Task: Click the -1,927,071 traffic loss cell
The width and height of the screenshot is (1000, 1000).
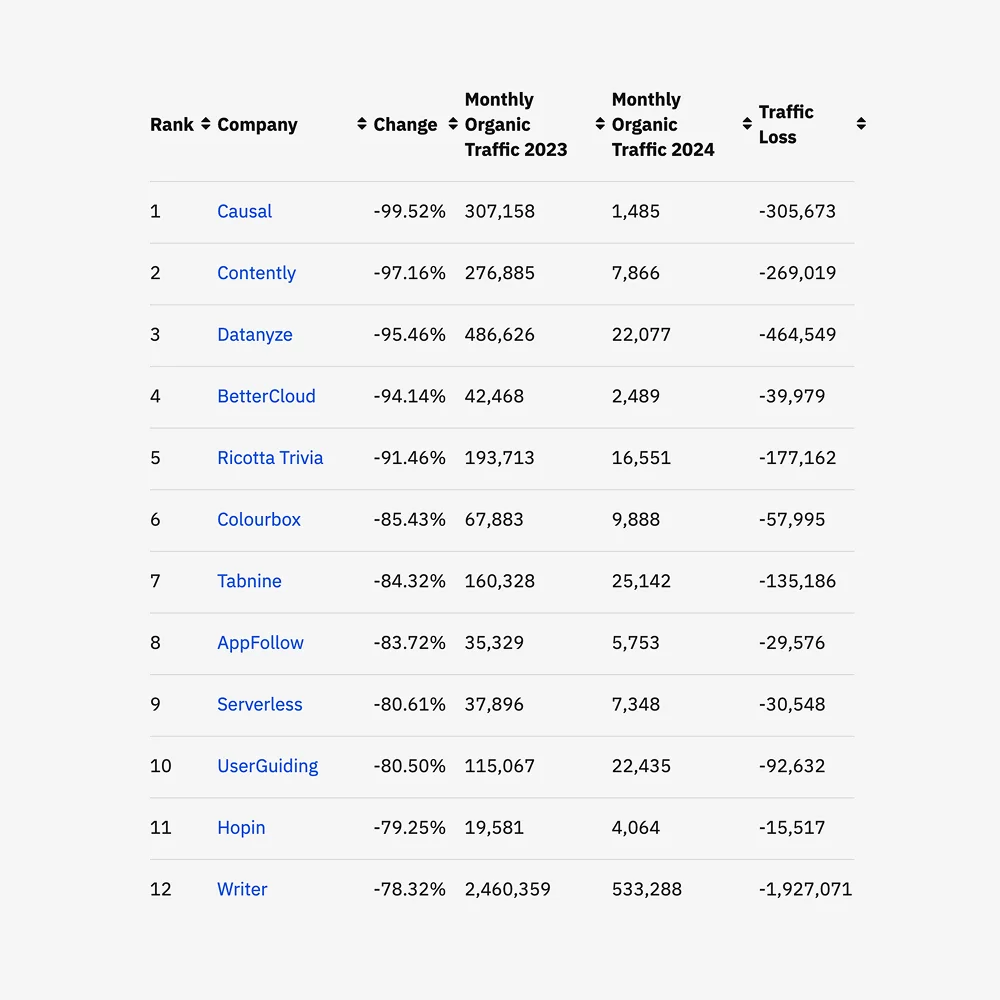Action: pyautogui.click(x=805, y=889)
